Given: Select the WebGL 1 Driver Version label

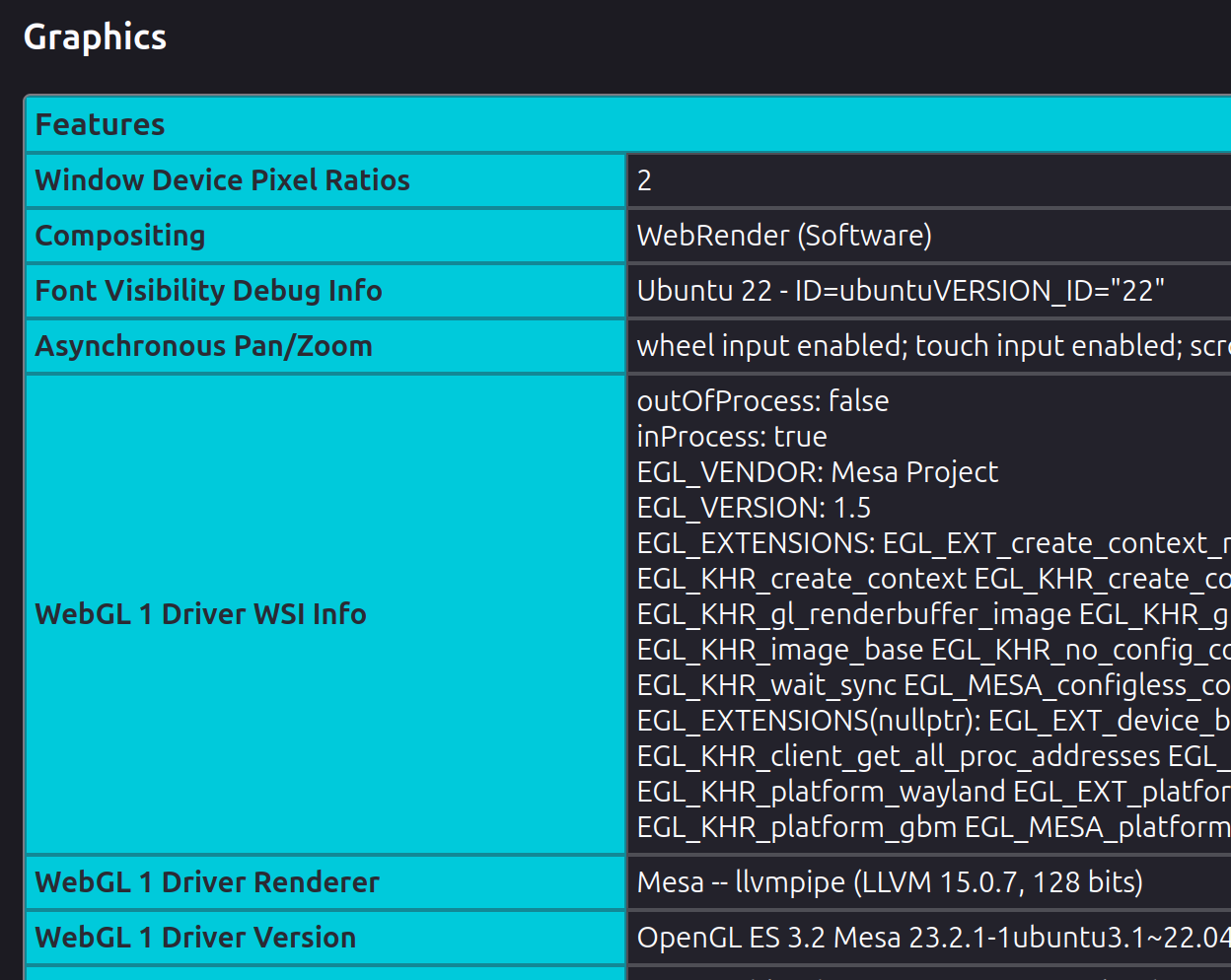Looking at the screenshot, I should click(x=195, y=938).
